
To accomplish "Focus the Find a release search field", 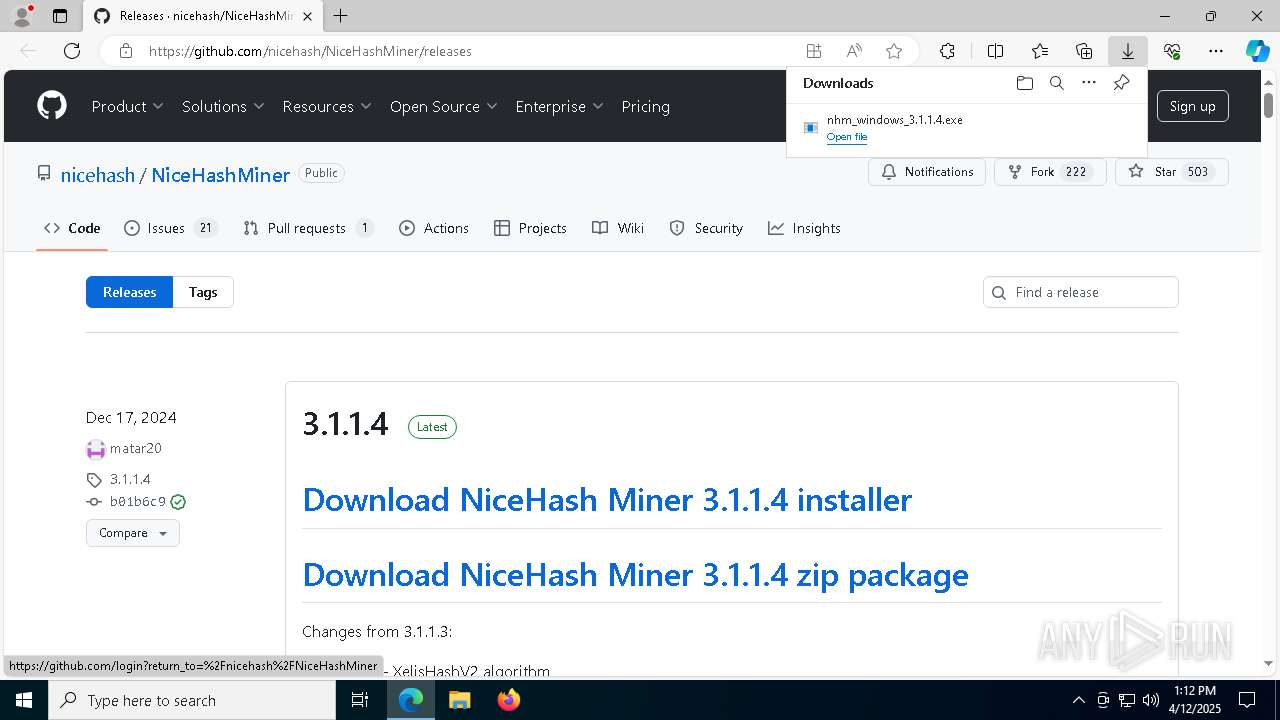I will [x=1081, y=292].
